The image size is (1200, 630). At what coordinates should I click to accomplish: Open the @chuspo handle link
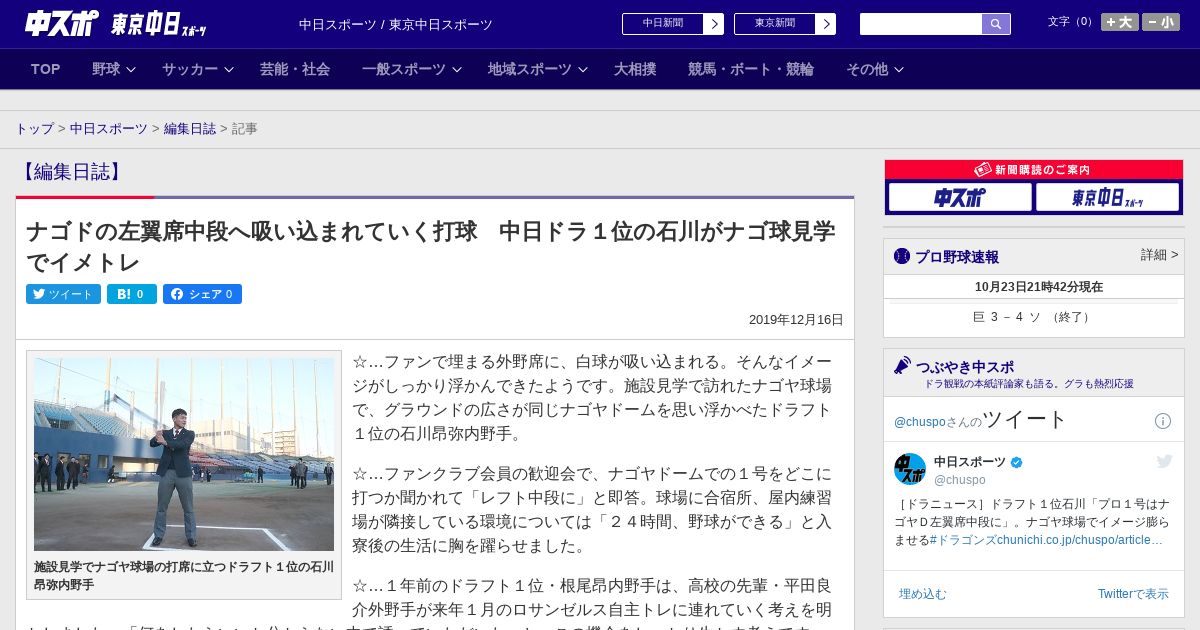[x=959, y=480]
